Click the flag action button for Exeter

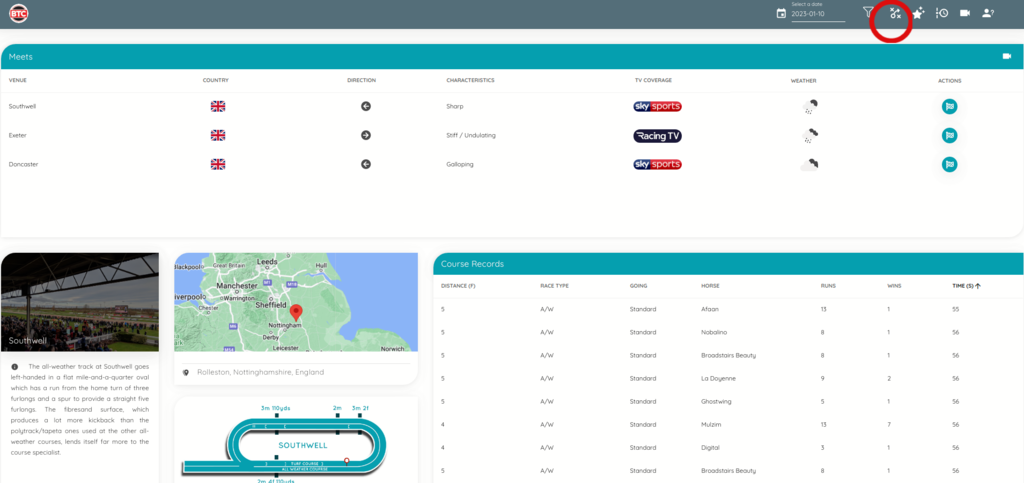pos(949,135)
